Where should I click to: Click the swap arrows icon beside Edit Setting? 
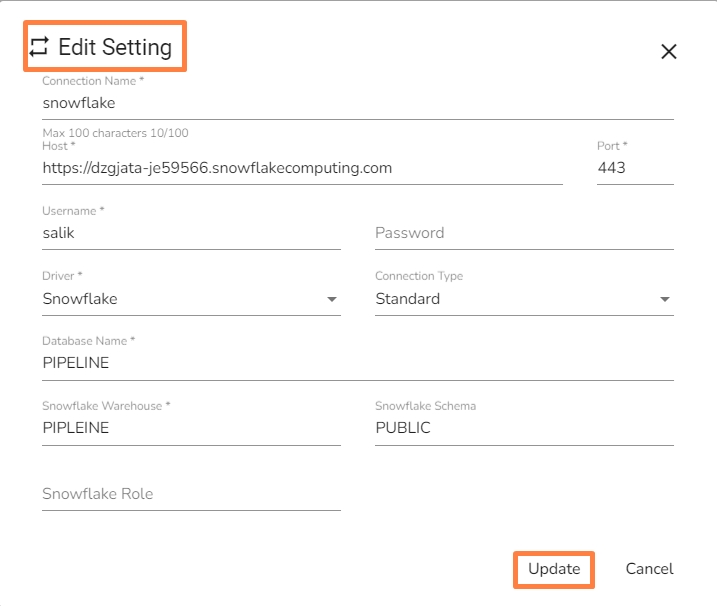tap(39, 47)
